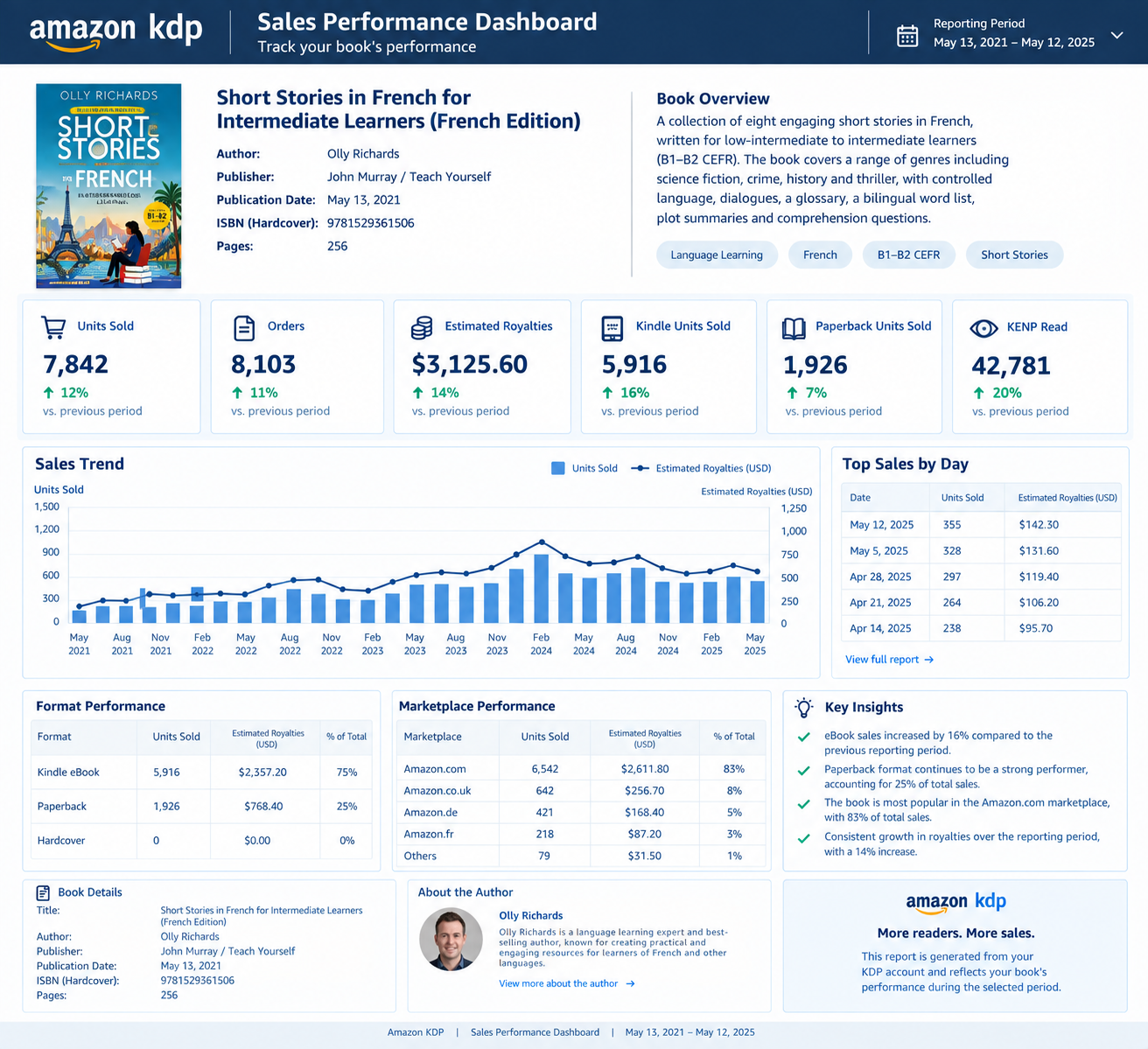Image resolution: width=1148 pixels, height=1049 pixels.
Task: Toggle the Estimated Royalties (USD) legend line marker
Action: coord(640,468)
